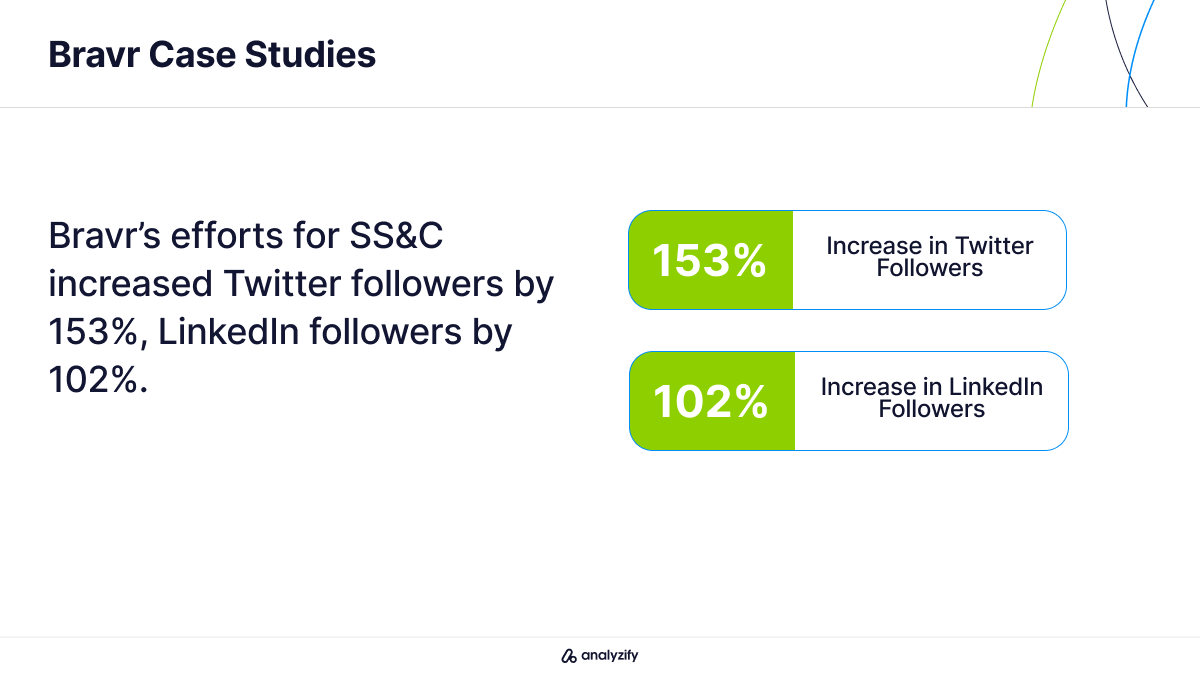Viewport: 1200px width, 675px height.
Task: Click "153%," inside the paragraph text
Action: [x=98, y=332]
